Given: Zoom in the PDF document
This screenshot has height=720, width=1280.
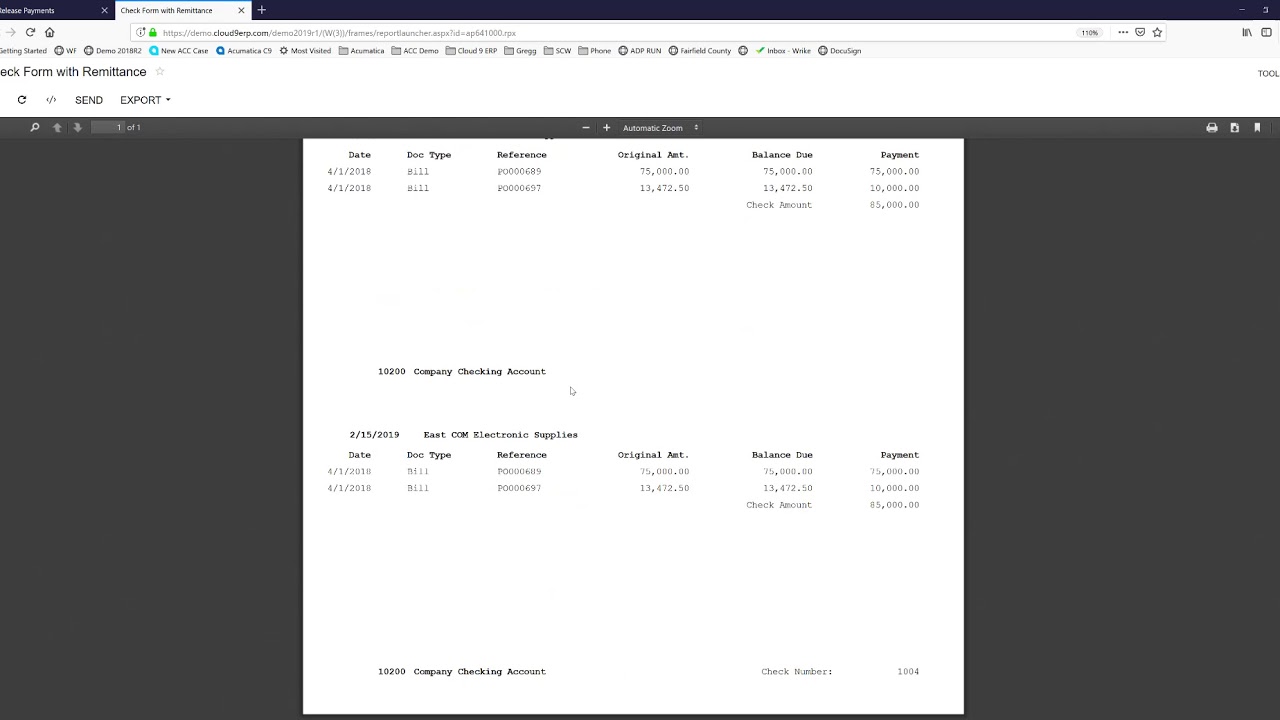Looking at the screenshot, I should pos(606,127).
